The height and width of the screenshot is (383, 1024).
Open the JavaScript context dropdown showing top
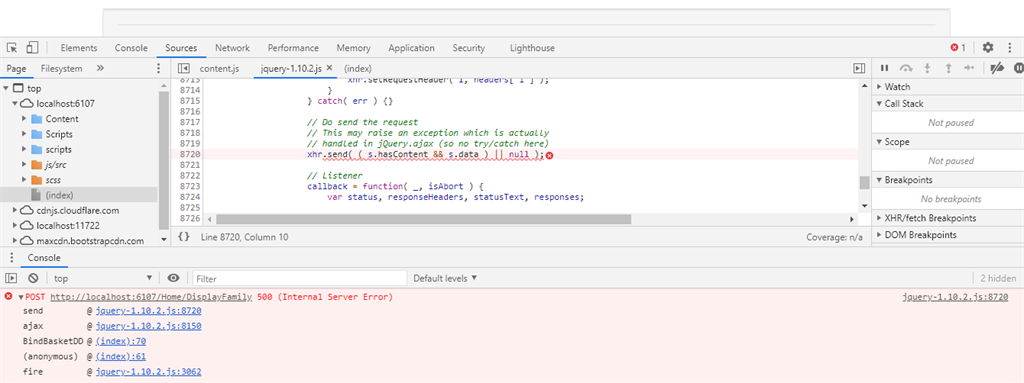tap(103, 278)
